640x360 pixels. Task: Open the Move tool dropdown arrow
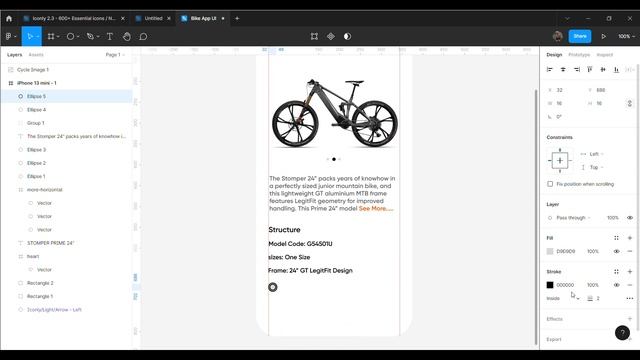(x=37, y=37)
